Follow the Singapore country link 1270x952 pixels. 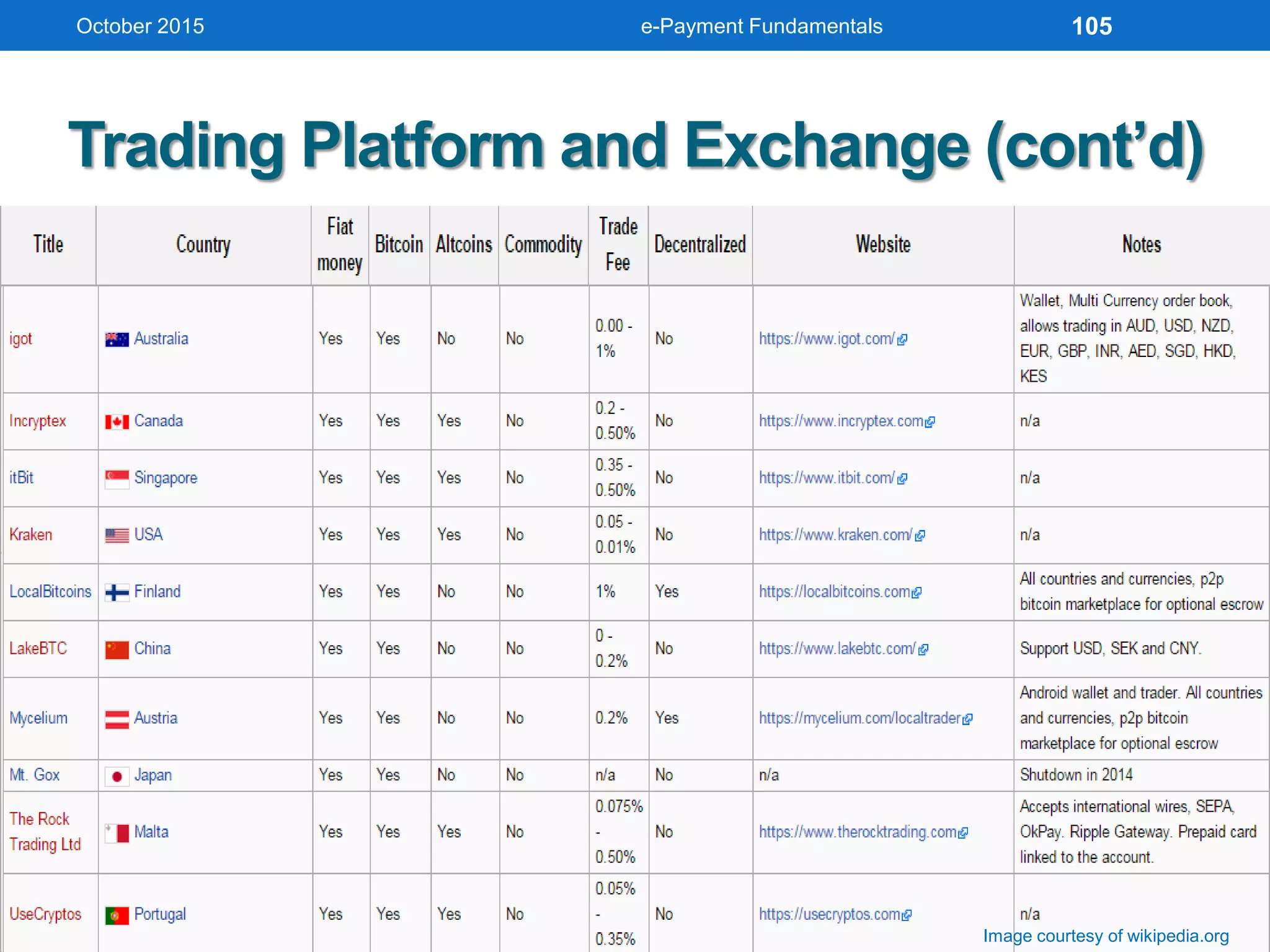pos(166,478)
